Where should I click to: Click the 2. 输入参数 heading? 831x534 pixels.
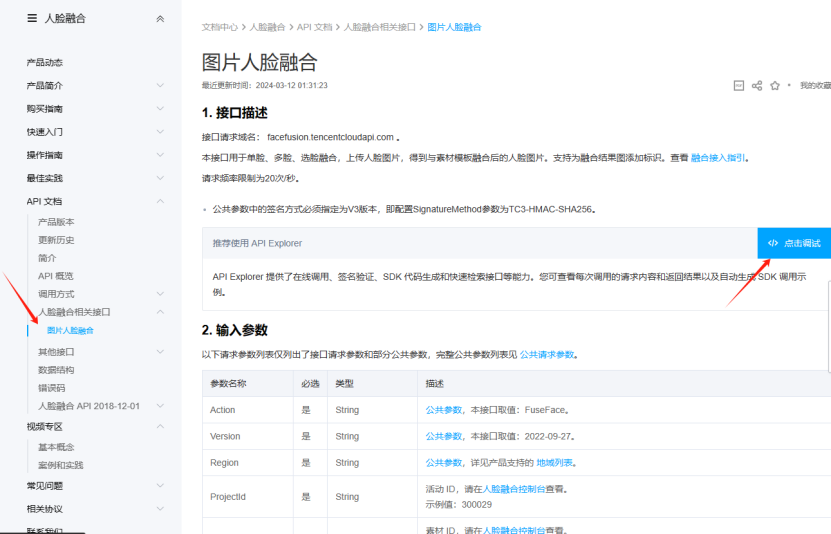click(234, 331)
